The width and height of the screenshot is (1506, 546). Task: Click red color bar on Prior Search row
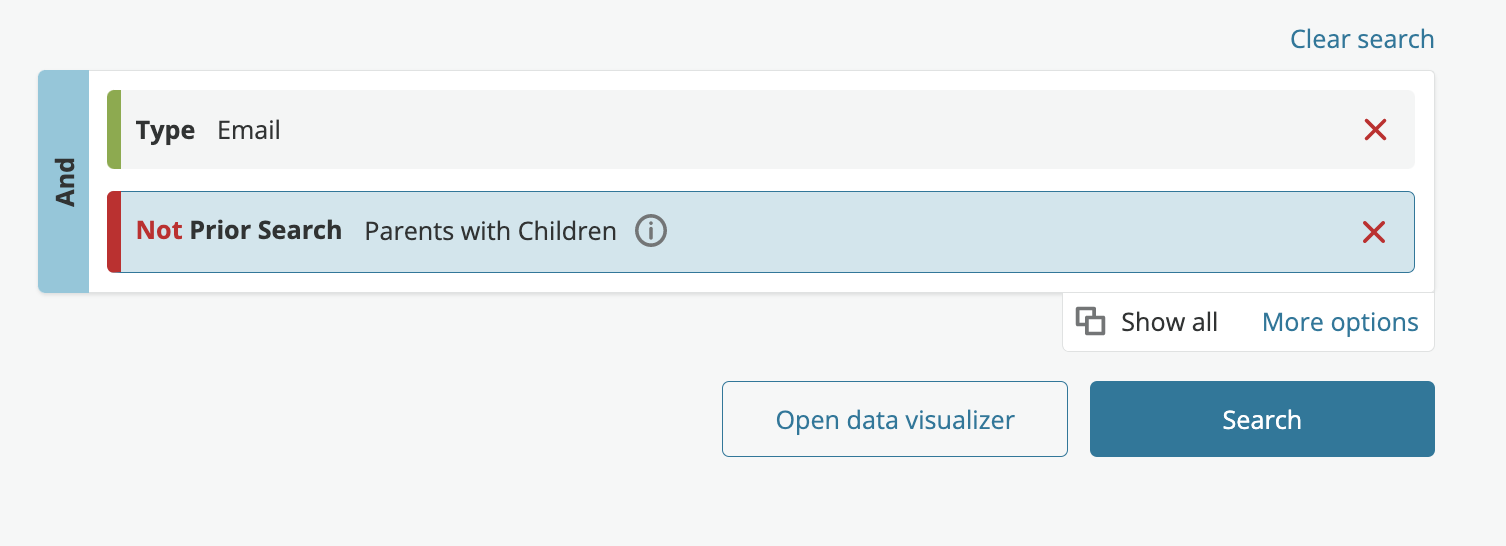(x=114, y=232)
